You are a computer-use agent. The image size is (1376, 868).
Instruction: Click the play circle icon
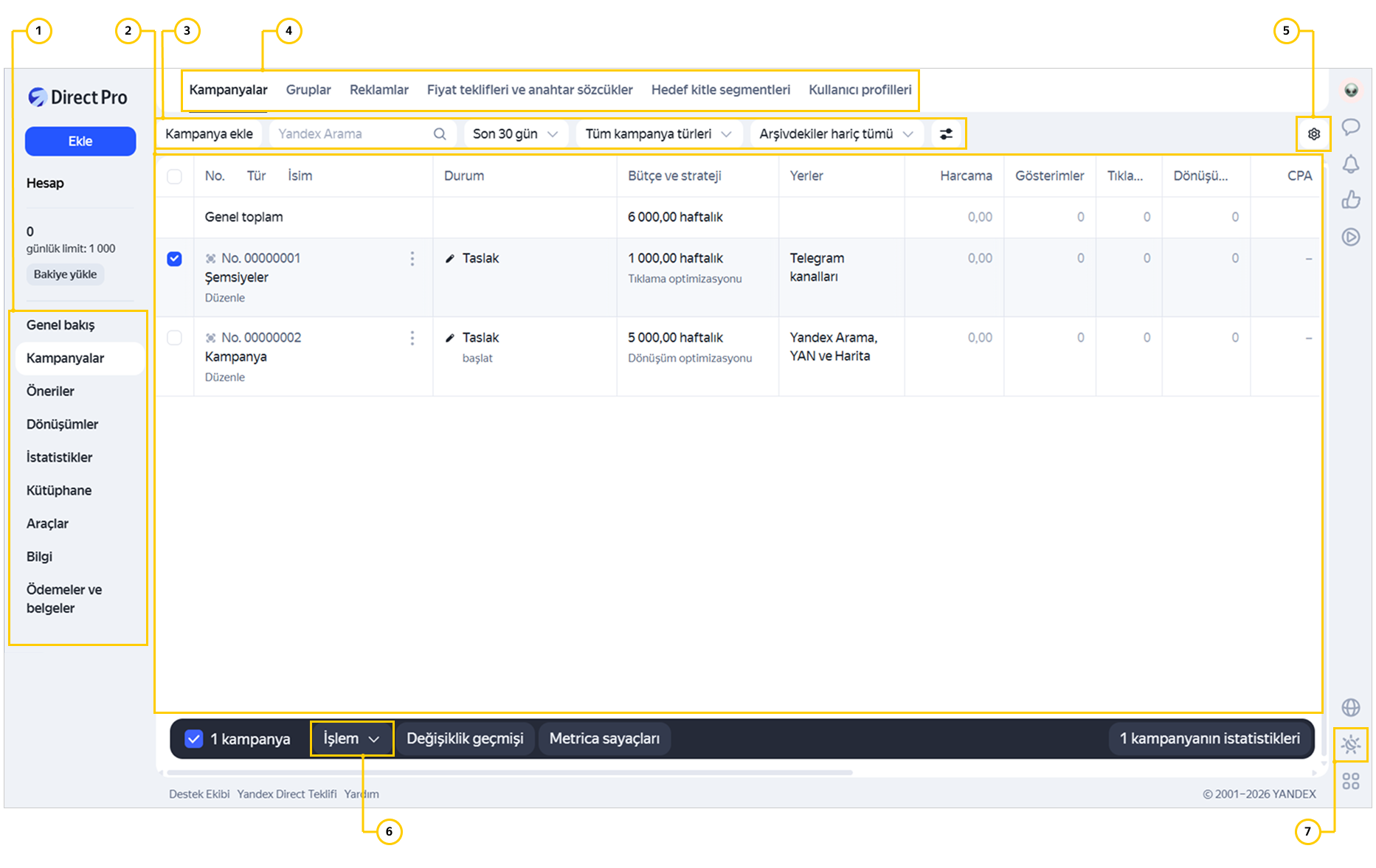(x=1351, y=237)
